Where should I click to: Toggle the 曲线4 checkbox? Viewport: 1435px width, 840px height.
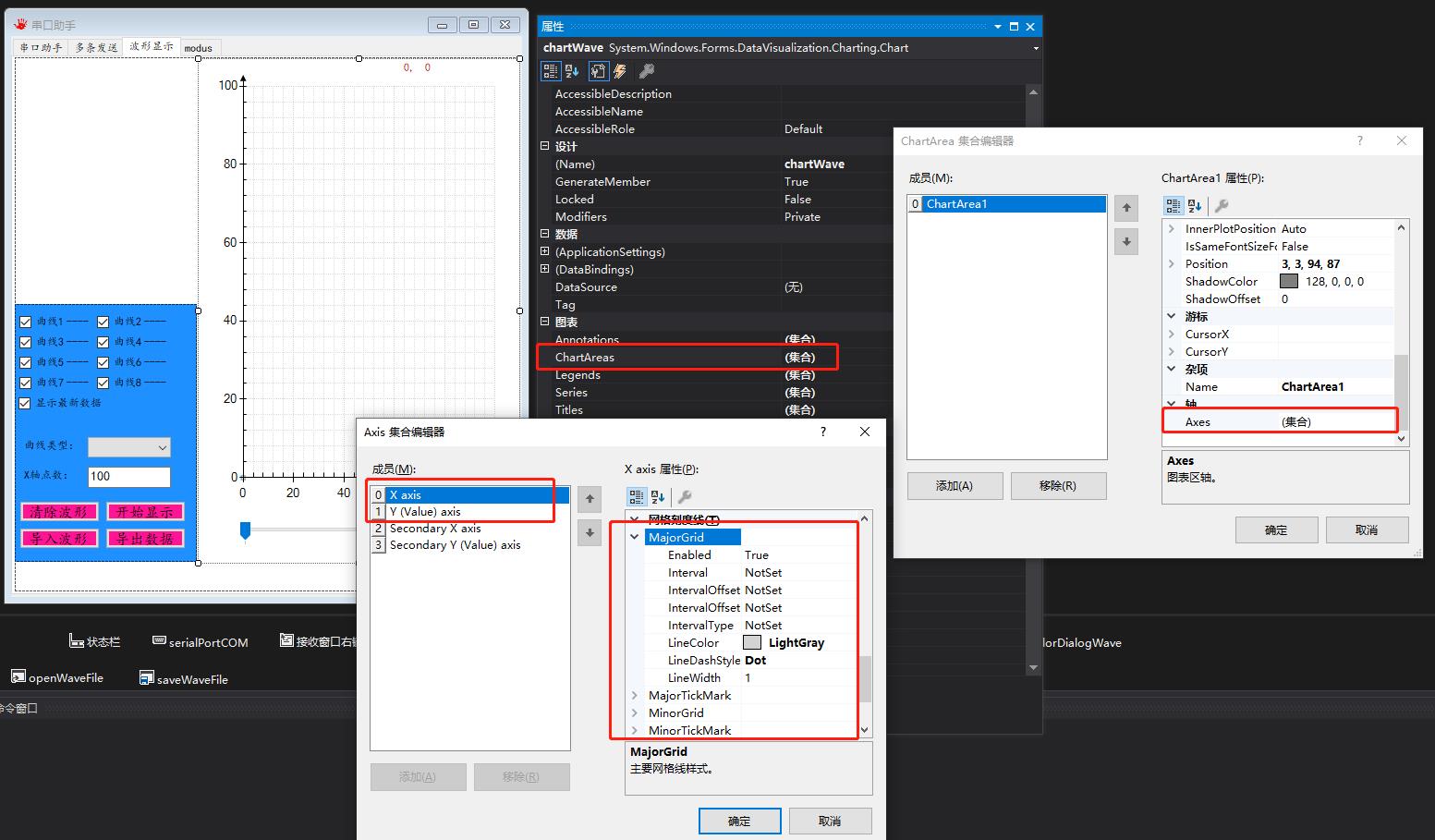tap(103, 342)
